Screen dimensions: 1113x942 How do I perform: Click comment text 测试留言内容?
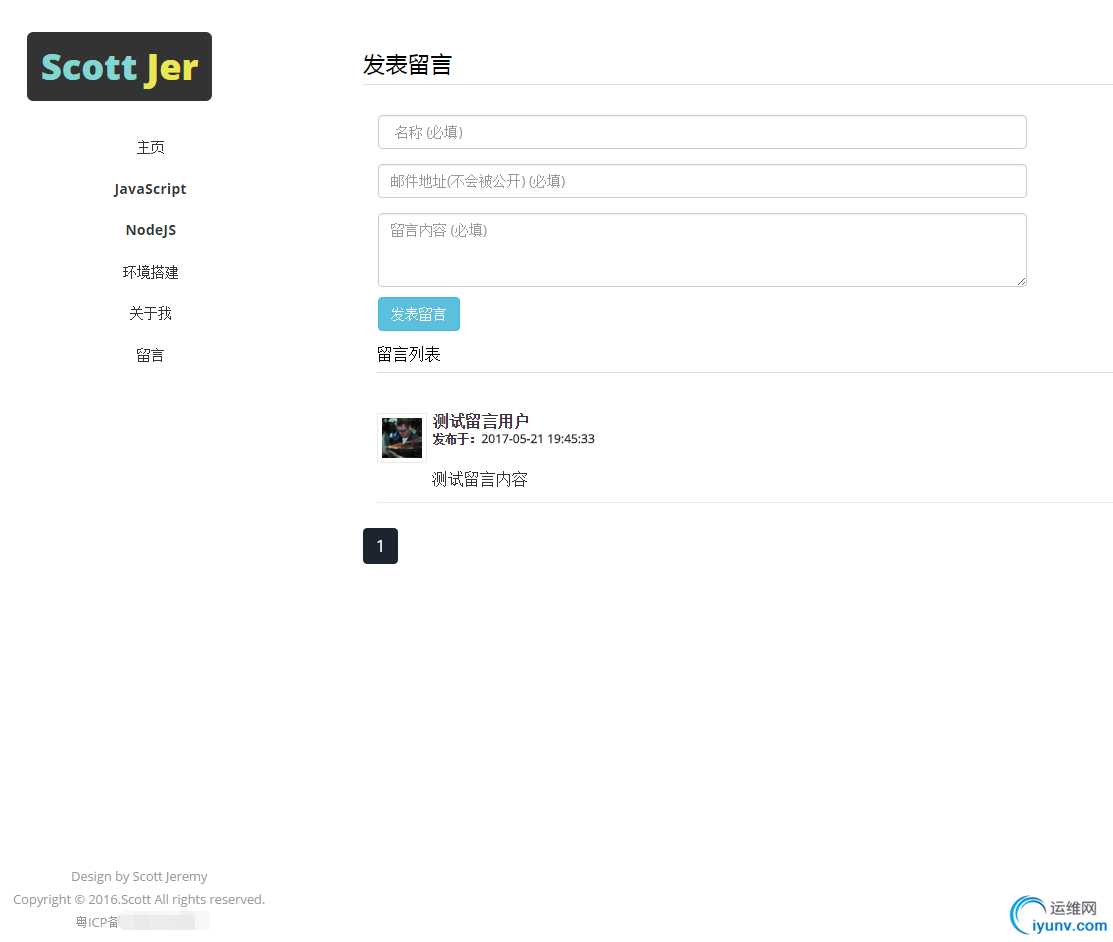tap(480, 480)
